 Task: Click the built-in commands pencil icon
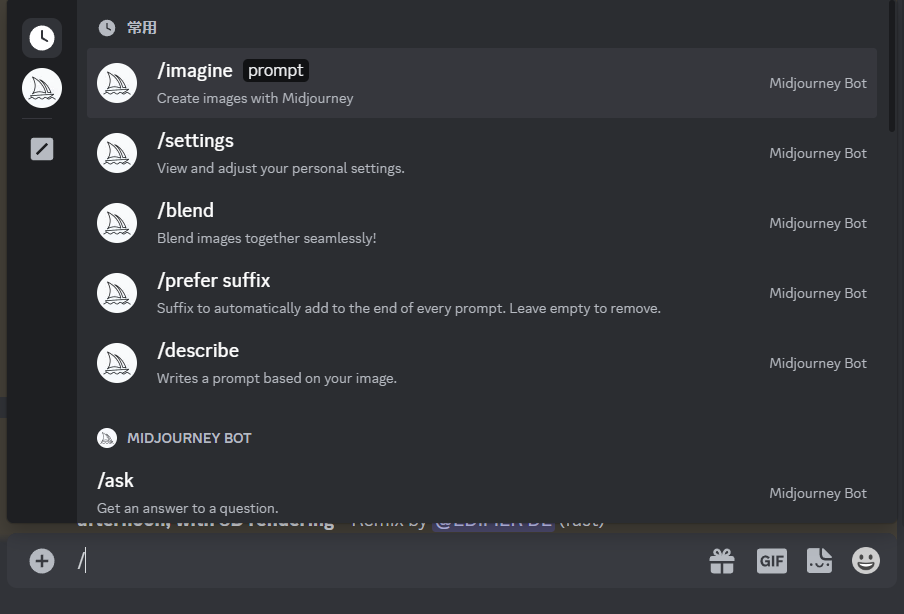pyautogui.click(x=42, y=149)
